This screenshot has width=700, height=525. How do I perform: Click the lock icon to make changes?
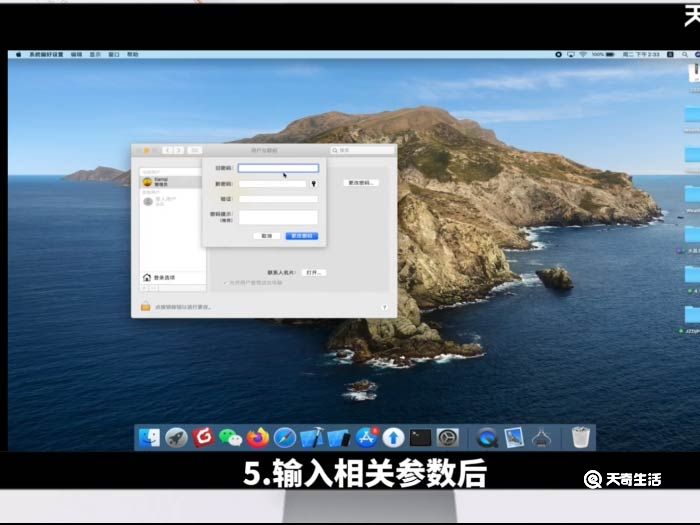pos(146,307)
